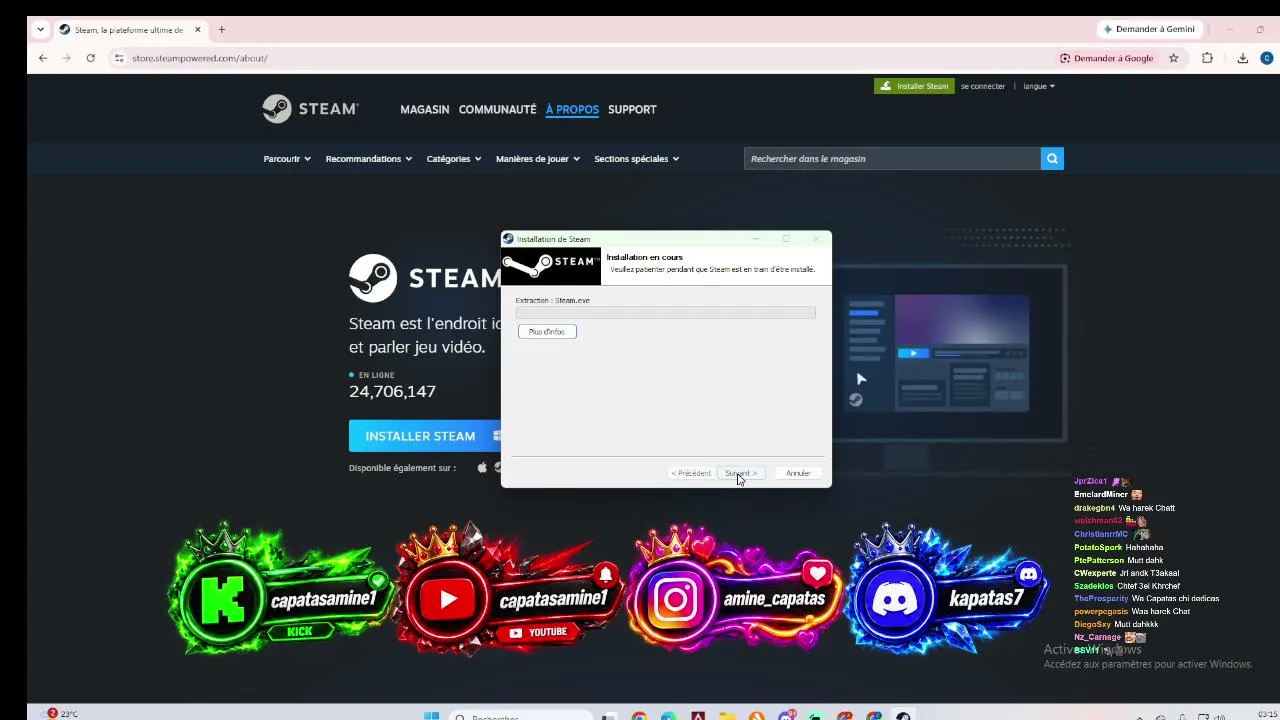This screenshot has height=720, width=1280.
Task: Go to the À PROPOS page
Action: (572, 109)
